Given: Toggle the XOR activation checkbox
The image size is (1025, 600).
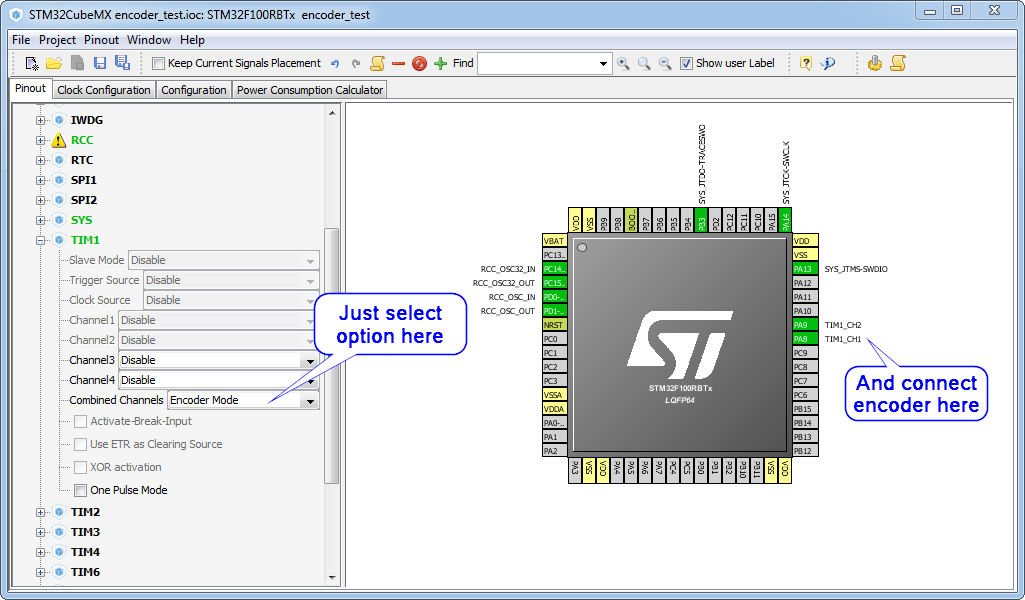Looking at the screenshot, I should [x=80, y=467].
